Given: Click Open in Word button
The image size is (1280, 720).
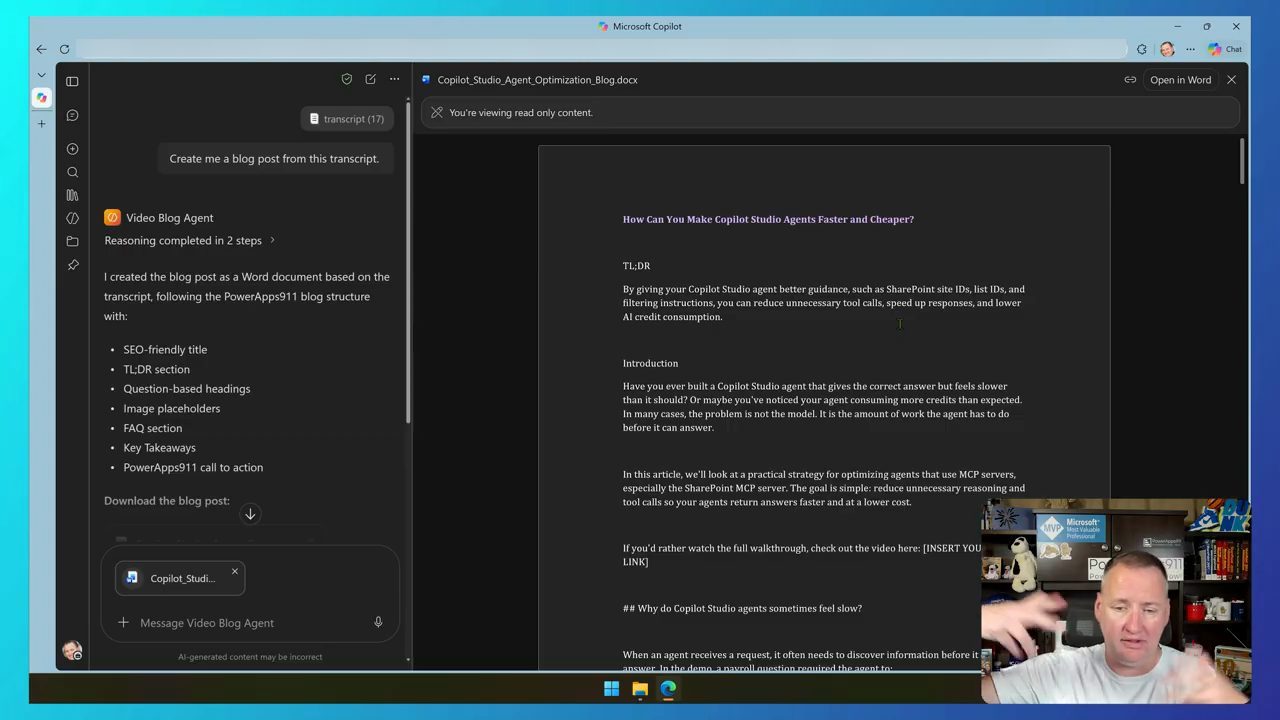Looking at the screenshot, I should click(1180, 80).
